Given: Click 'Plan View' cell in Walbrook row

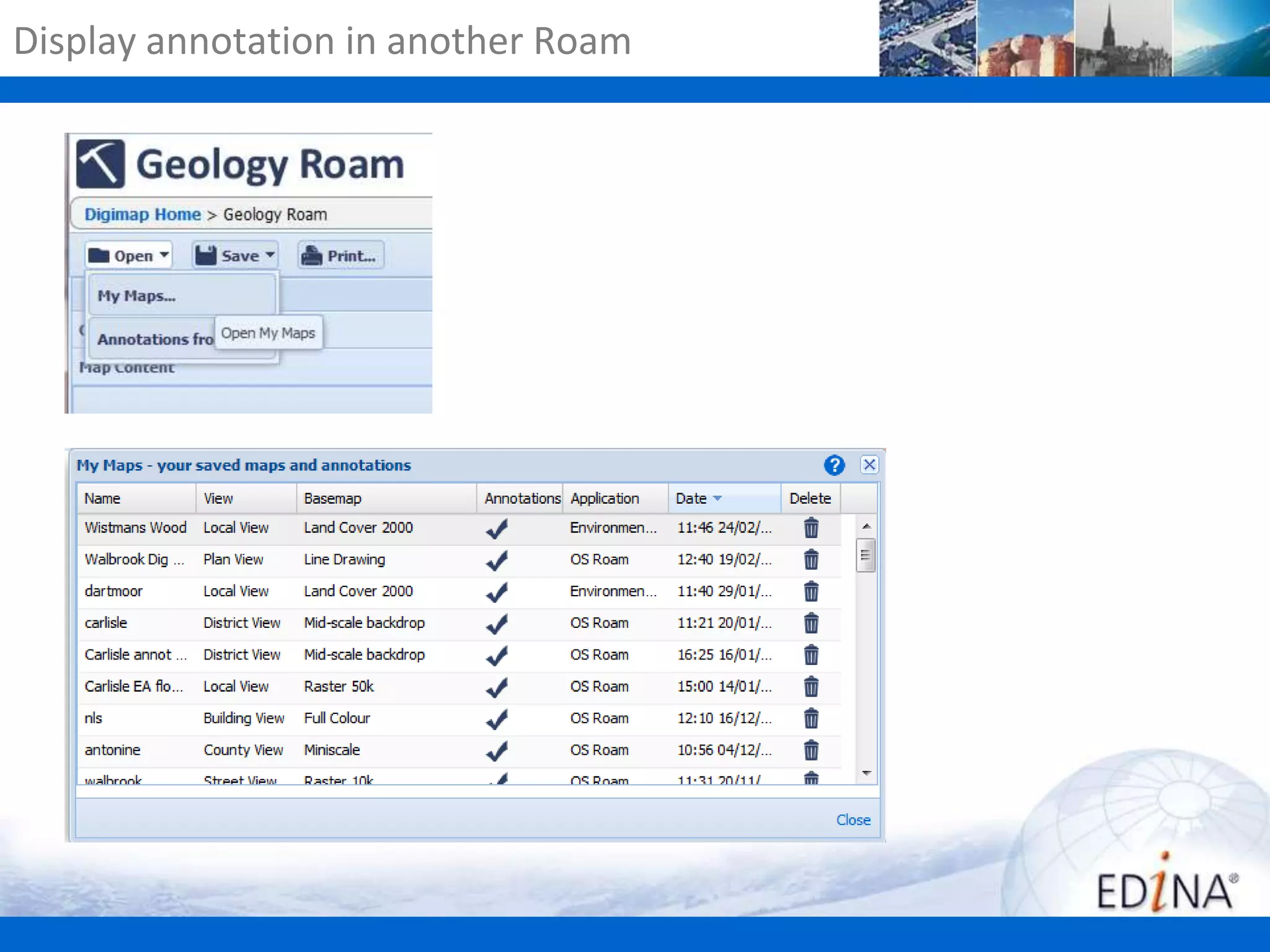Looking at the screenshot, I should (233, 559).
